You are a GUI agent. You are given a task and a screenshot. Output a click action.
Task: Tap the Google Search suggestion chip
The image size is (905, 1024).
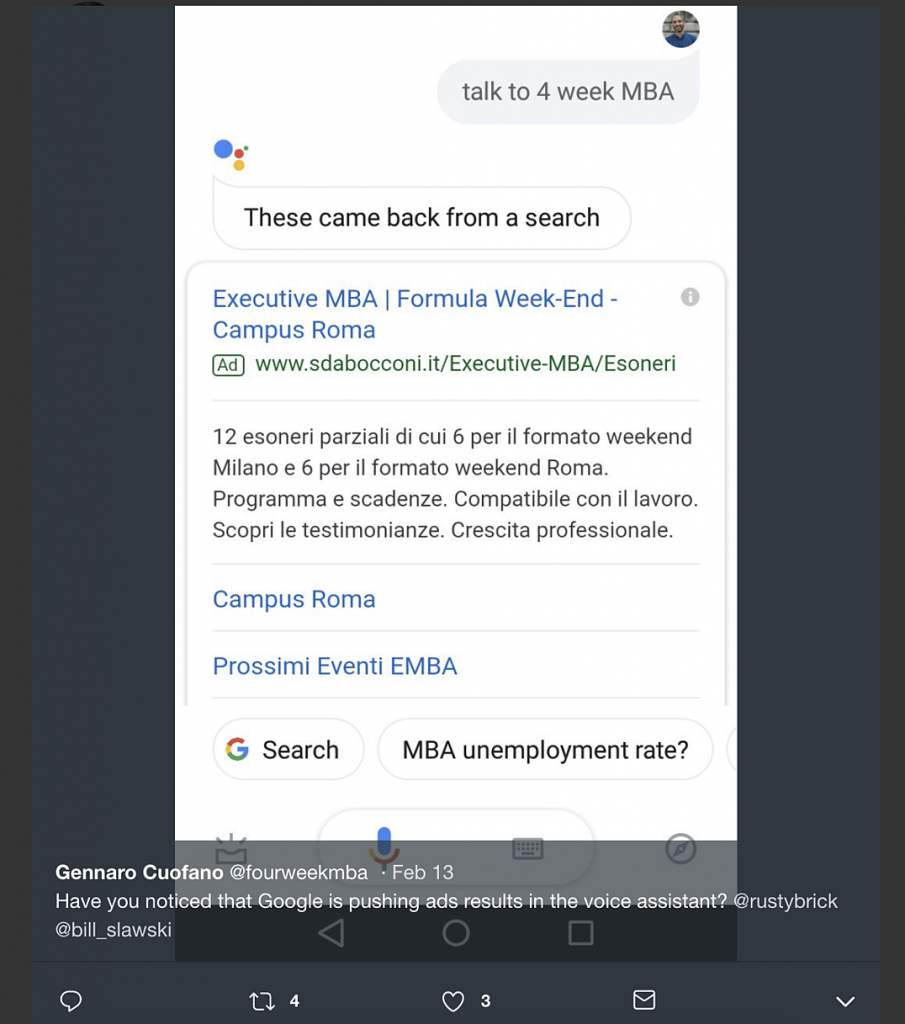(x=288, y=750)
